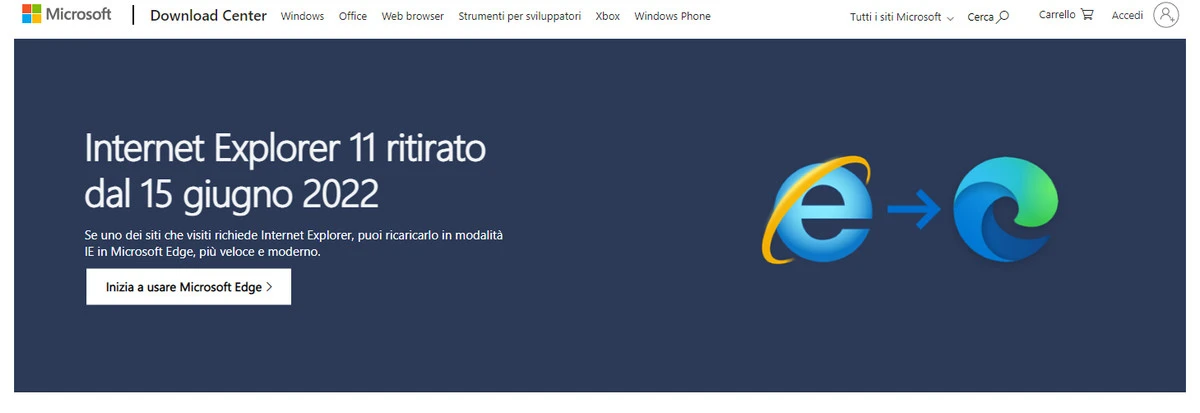Click the paragraph starting 'Se uno dei siti'
The width and height of the screenshot is (1200, 413).
pyautogui.click(x=294, y=243)
